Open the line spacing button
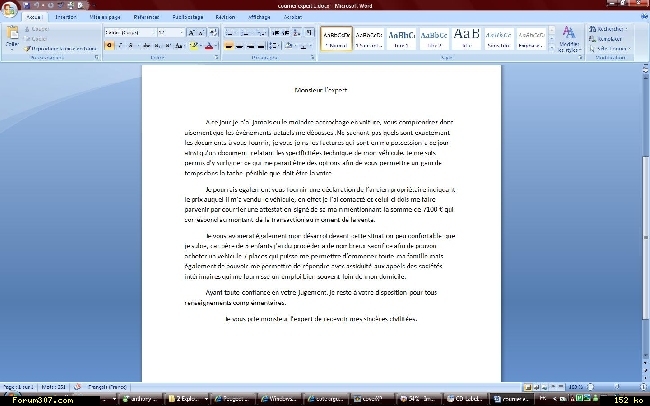 pos(274,46)
